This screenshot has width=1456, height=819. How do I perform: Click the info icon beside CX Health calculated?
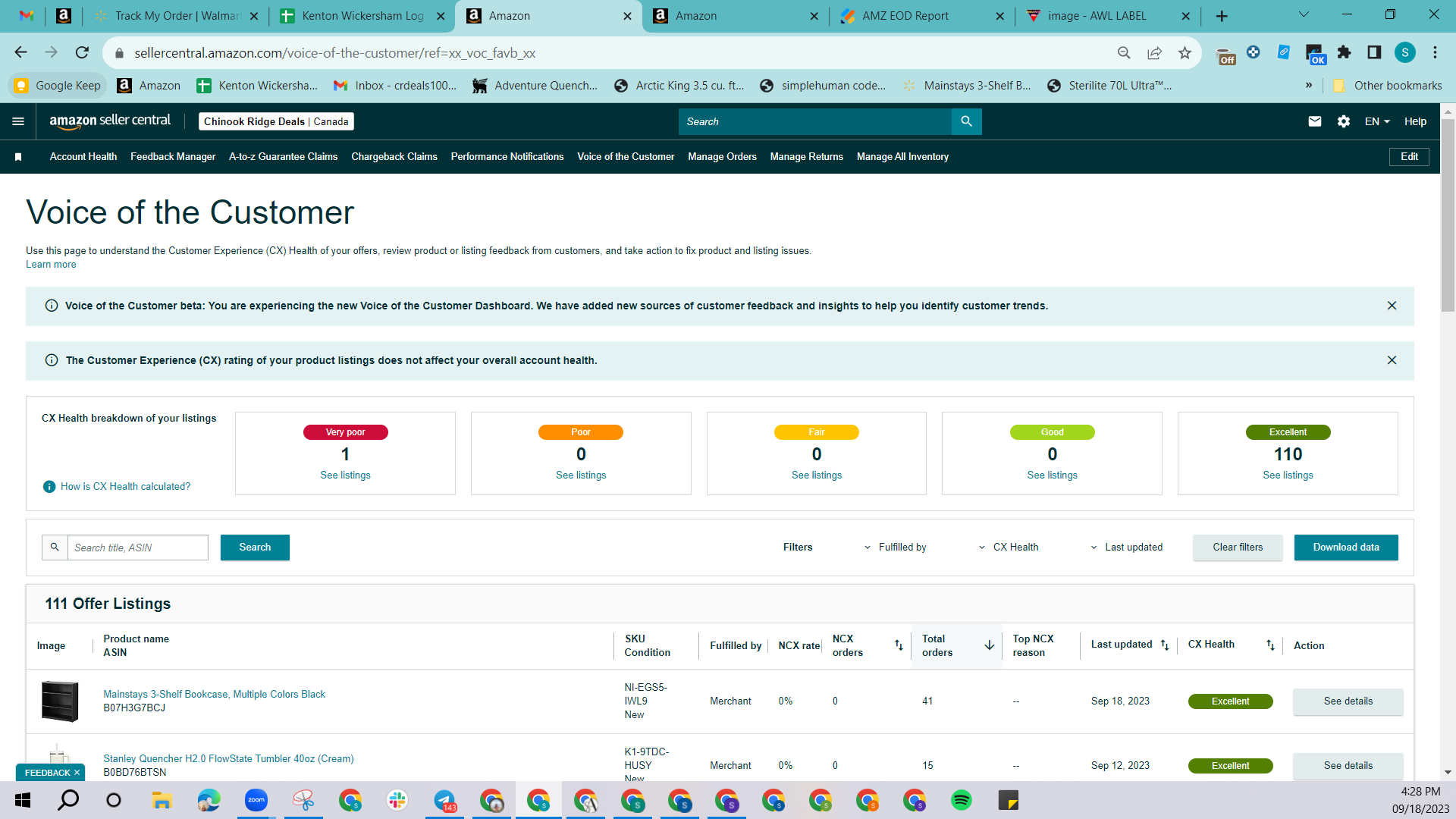pyautogui.click(x=49, y=487)
